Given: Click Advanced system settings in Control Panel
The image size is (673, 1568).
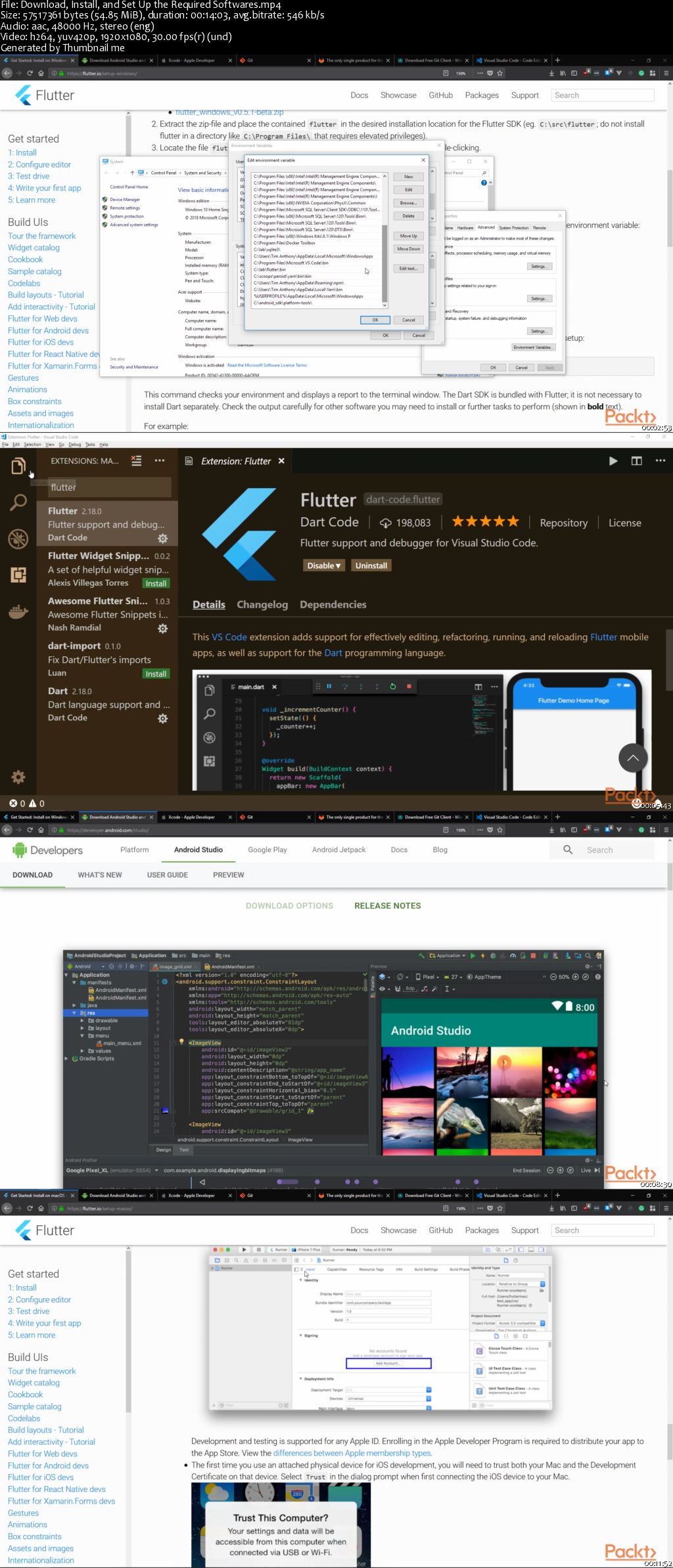Looking at the screenshot, I should point(133,225).
